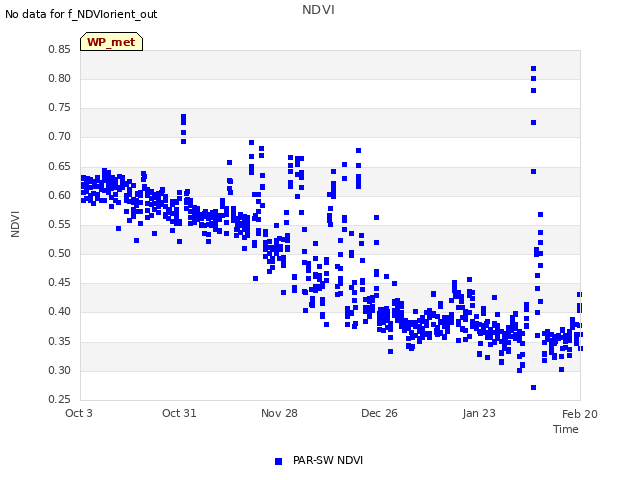This screenshot has height=480, width=640.
Task: Click the 0.70 y-axis tick label
Action: coord(59,137)
